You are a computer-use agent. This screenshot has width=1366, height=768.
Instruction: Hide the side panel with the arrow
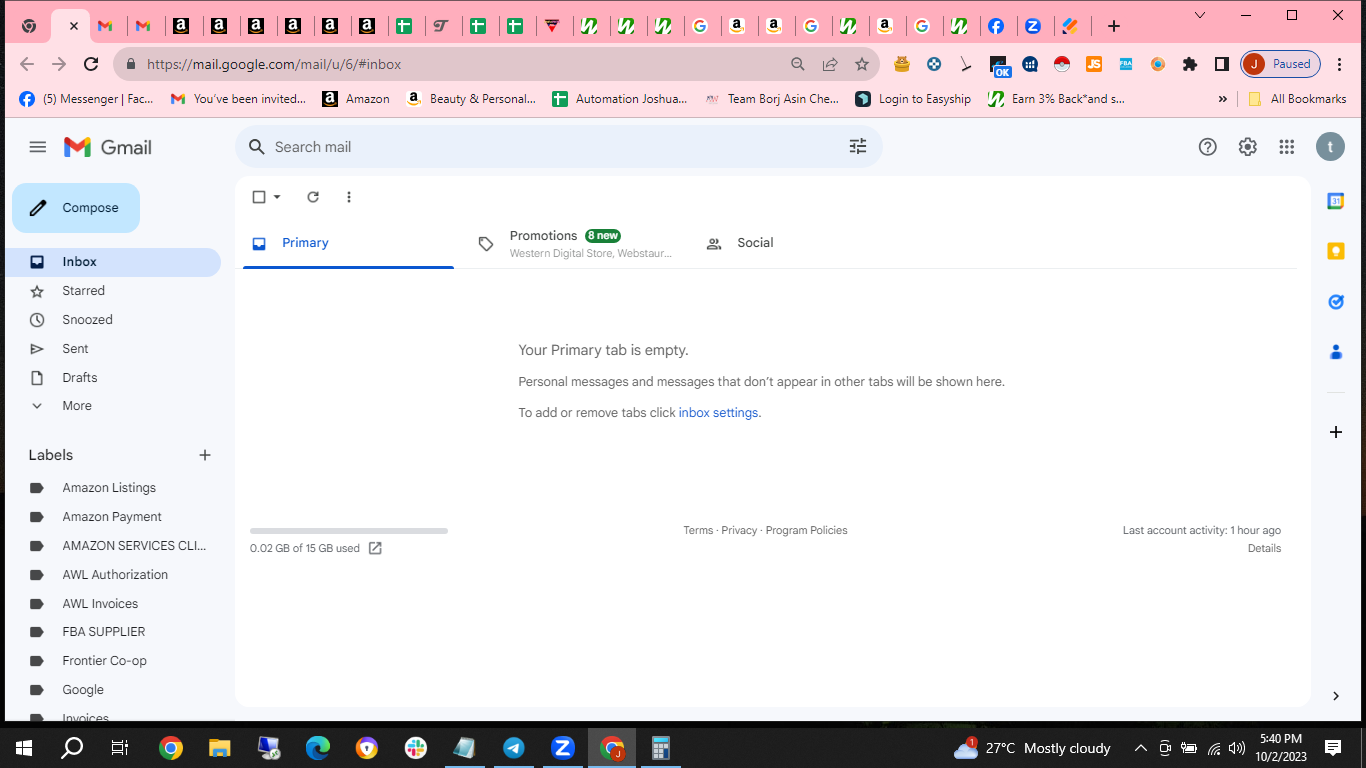coord(1336,696)
